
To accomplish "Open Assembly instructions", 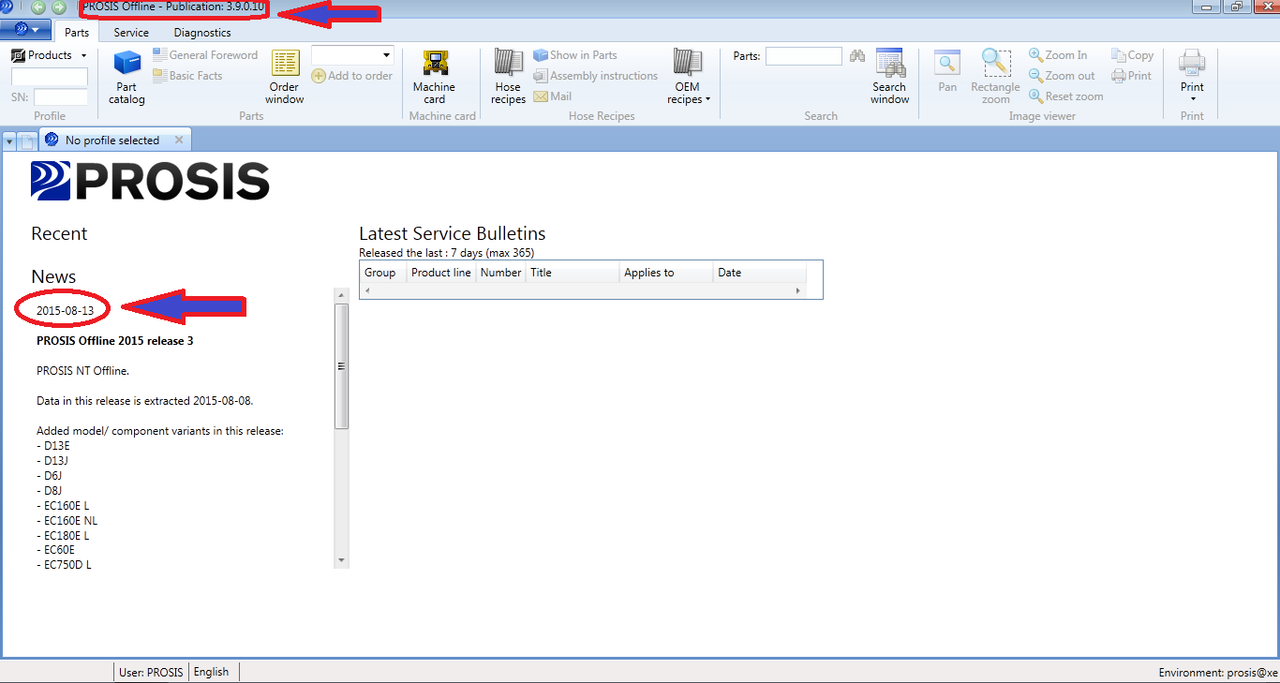I will (595, 76).
